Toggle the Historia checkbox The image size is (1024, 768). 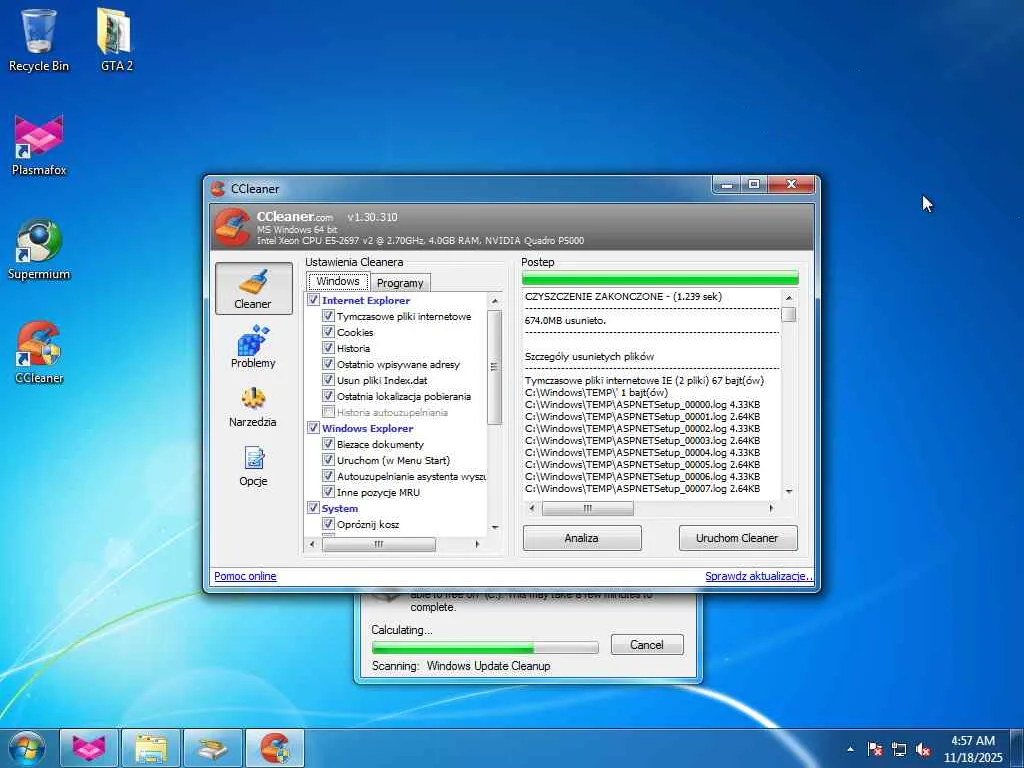tap(328, 348)
